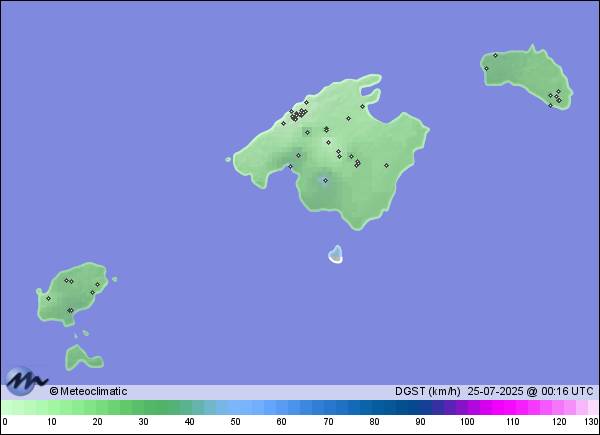600x435 pixels.
Task: Click the scale value 40
Action: pyautogui.click(x=189, y=422)
